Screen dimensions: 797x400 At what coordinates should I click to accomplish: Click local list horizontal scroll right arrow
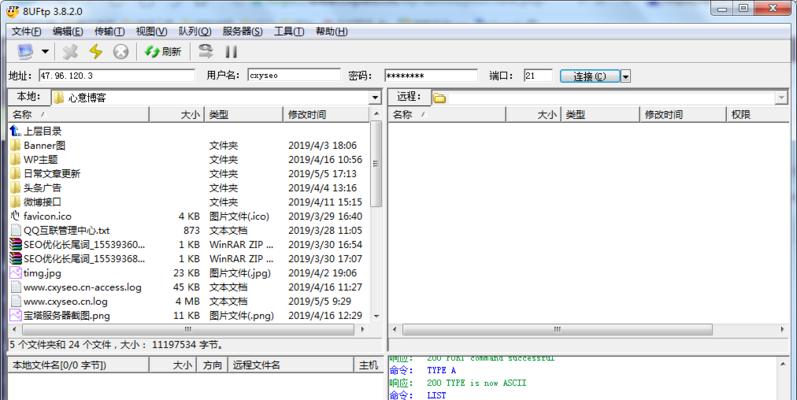point(362,329)
